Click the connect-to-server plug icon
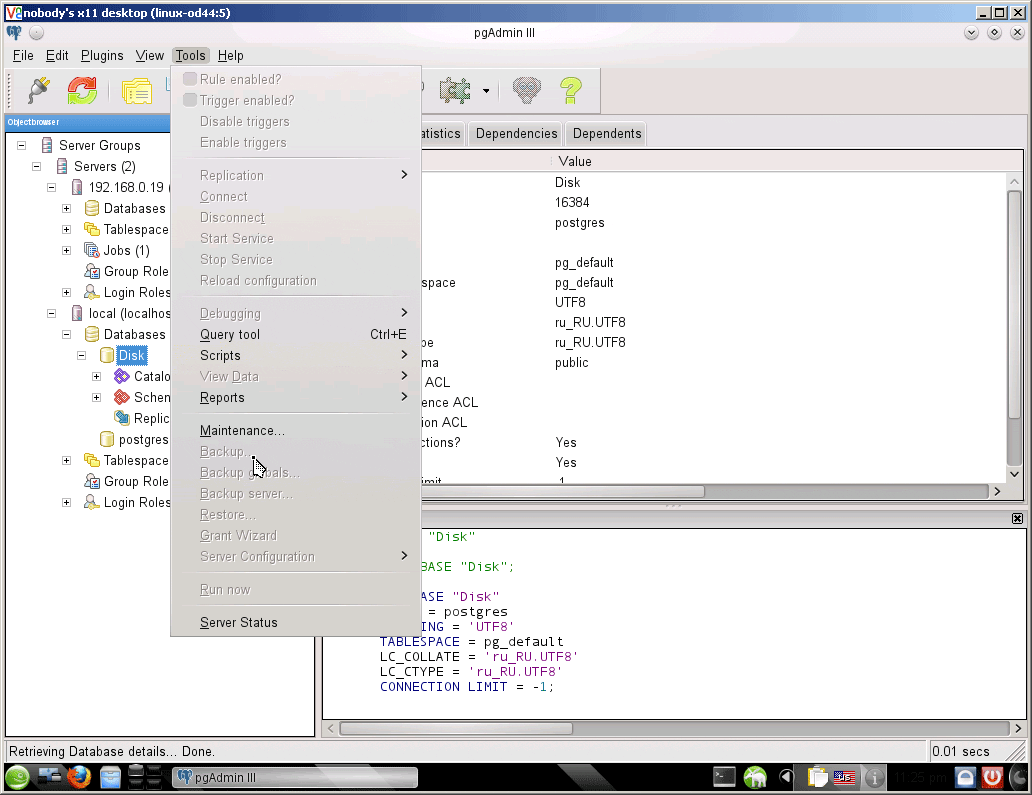This screenshot has width=1032, height=795. pyautogui.click(x=39, y=90)
